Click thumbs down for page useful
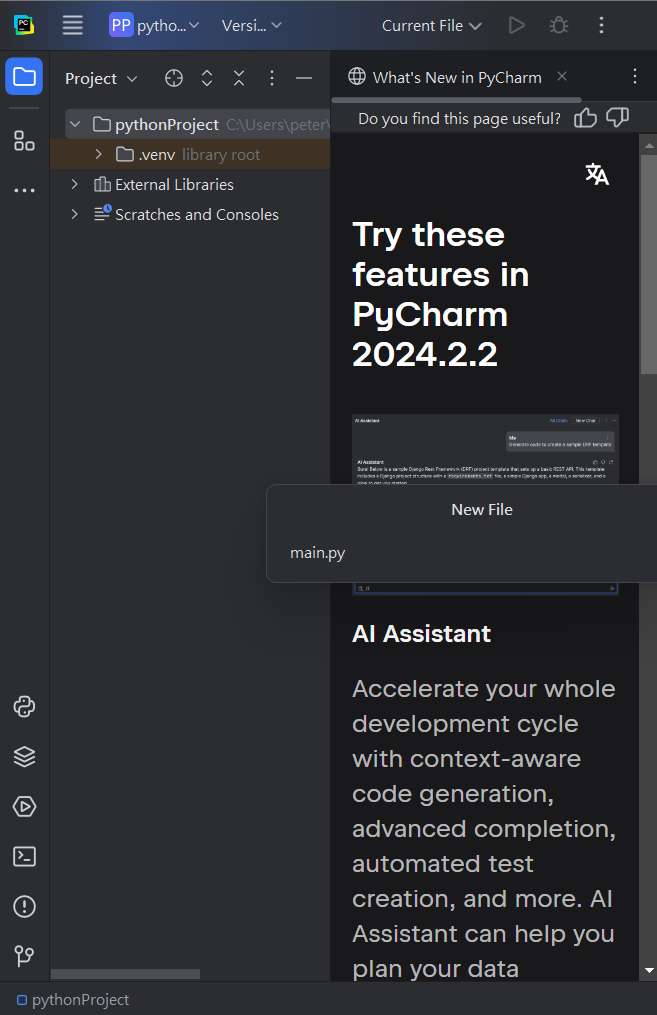The height and width of the screenshot is (1015, 657). tap(618, 118)
